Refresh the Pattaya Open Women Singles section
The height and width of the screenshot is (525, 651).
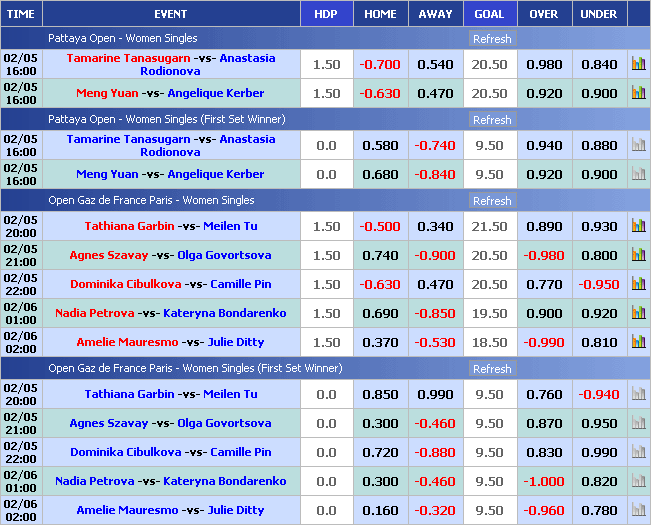pos(491,39)
